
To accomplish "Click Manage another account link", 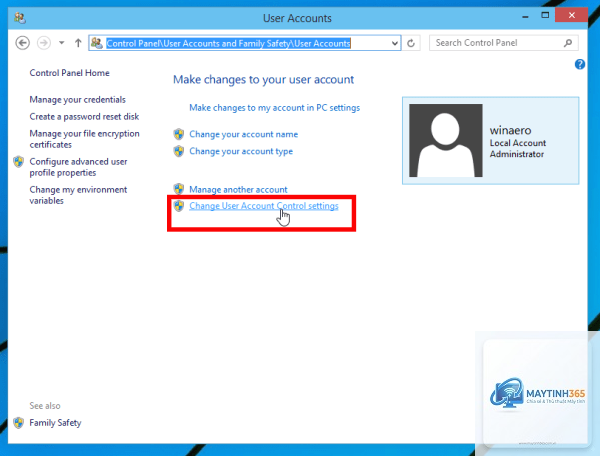I will 238,189.
